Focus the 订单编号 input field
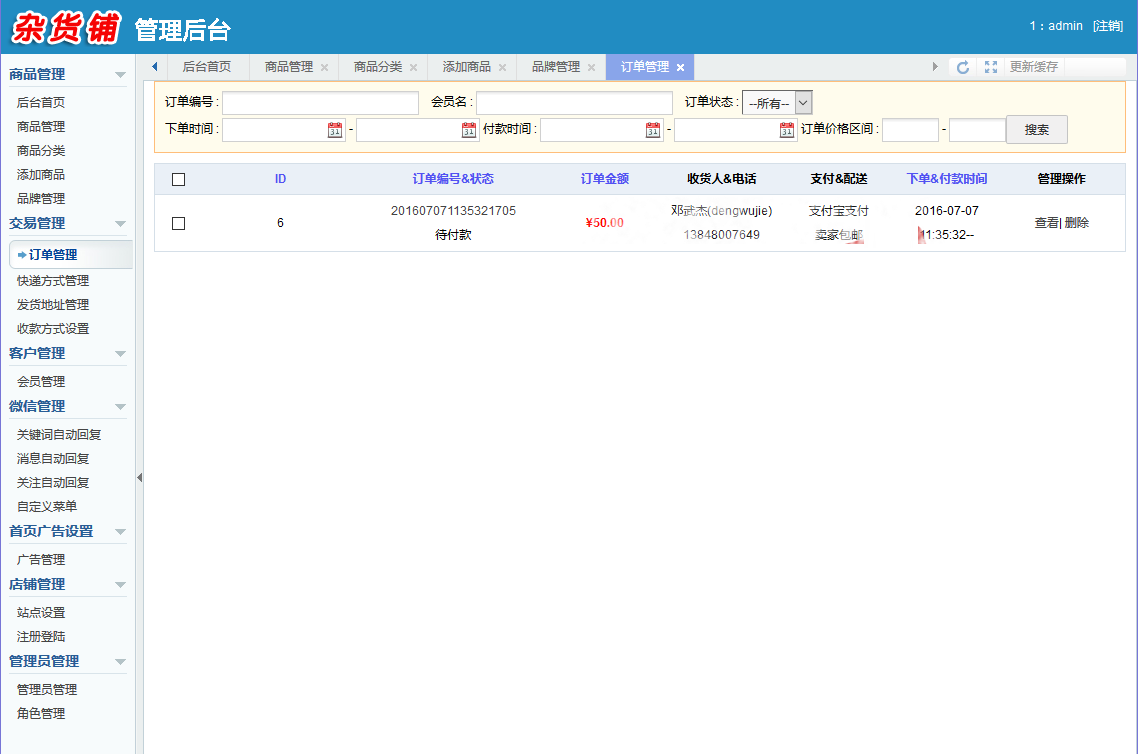This screenshot has width=1138, height=754. tap(320, 103)
